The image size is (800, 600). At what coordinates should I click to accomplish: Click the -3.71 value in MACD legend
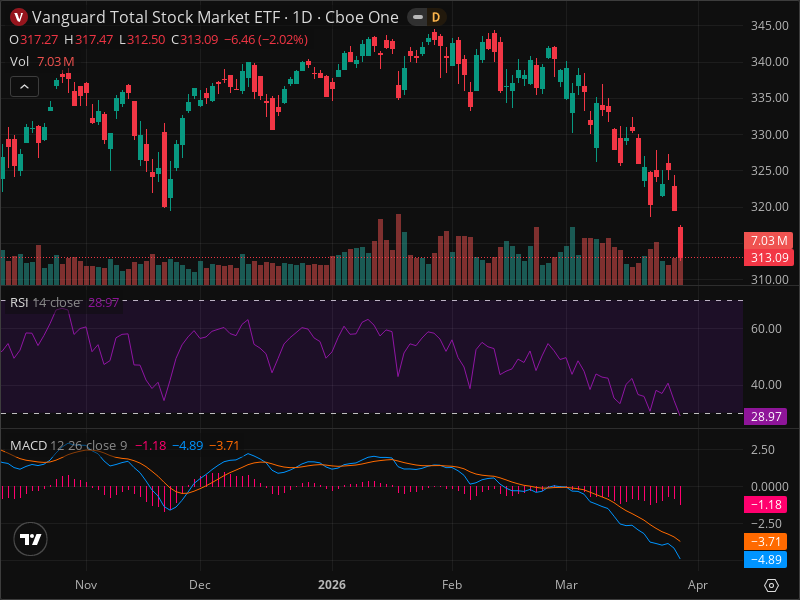[224, 445]
